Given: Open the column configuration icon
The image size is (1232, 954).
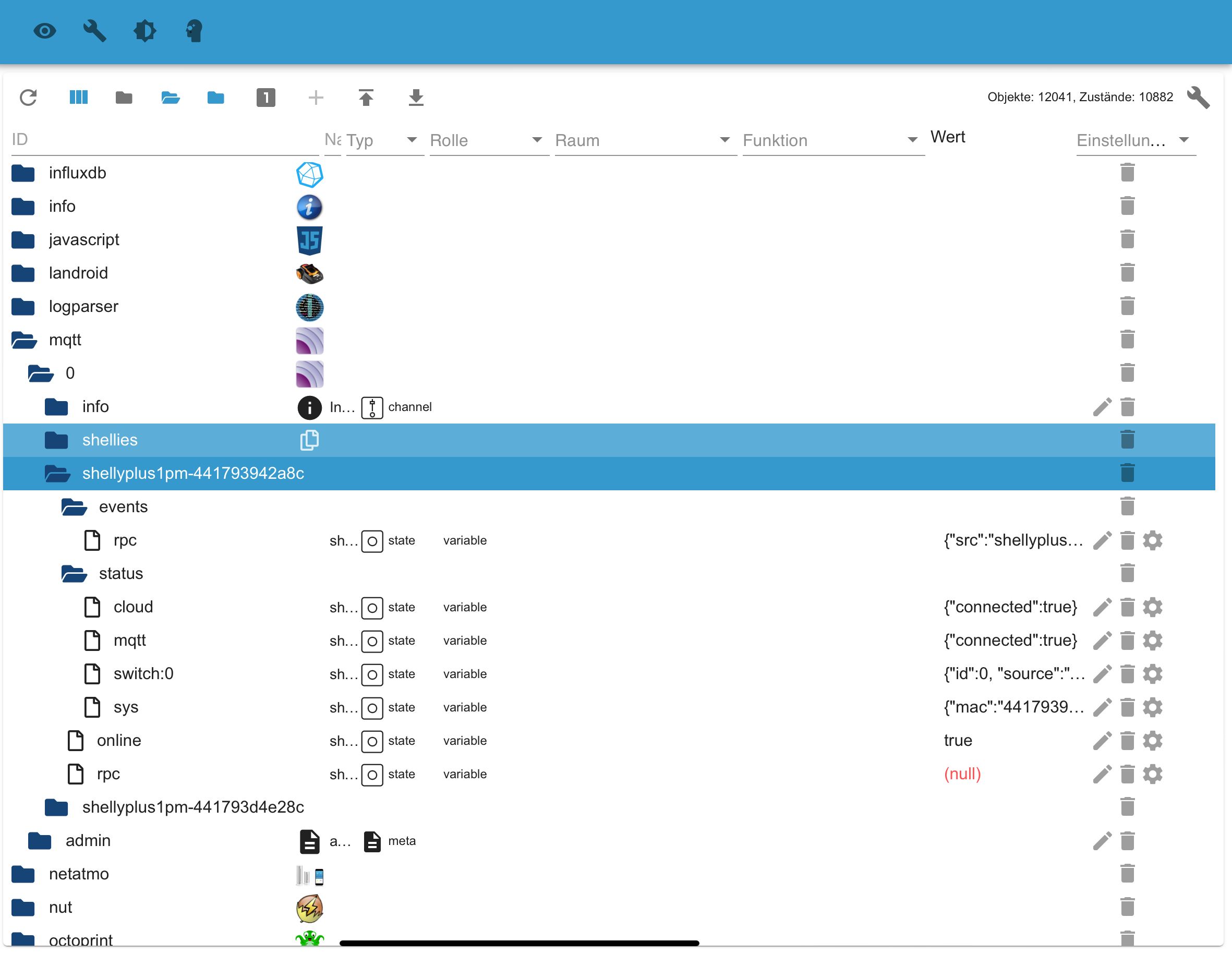Looking at the screenshot, I should pos(78,98).
